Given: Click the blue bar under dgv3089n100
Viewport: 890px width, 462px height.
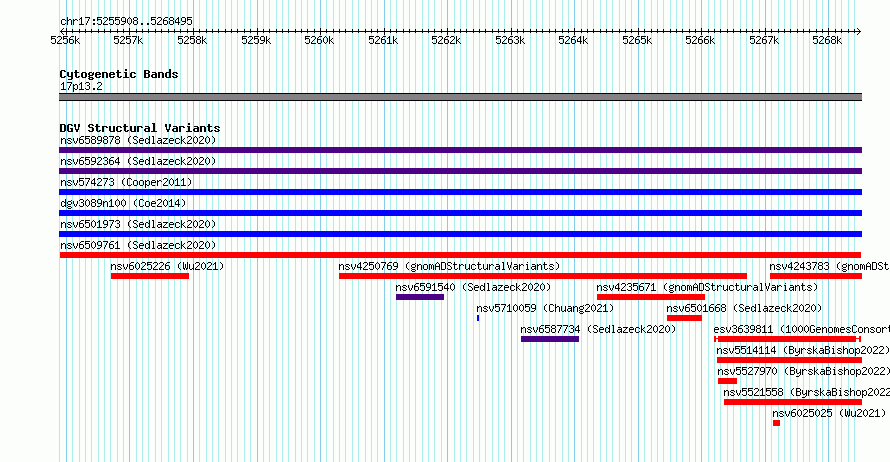Looking at the screenshot, I should (x=460, y=213).
